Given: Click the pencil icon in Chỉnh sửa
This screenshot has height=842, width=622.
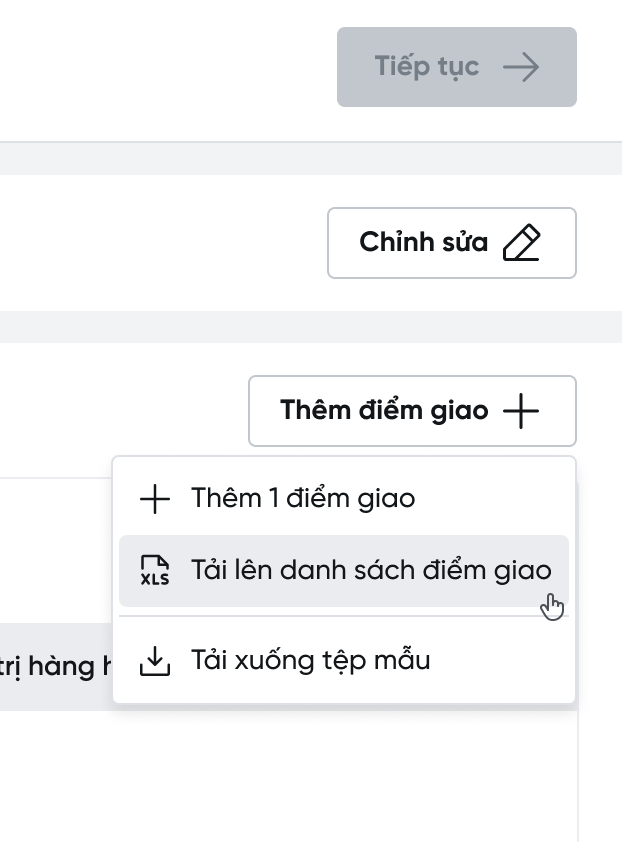Looking at the screenshot, I should tap(522, 243).
